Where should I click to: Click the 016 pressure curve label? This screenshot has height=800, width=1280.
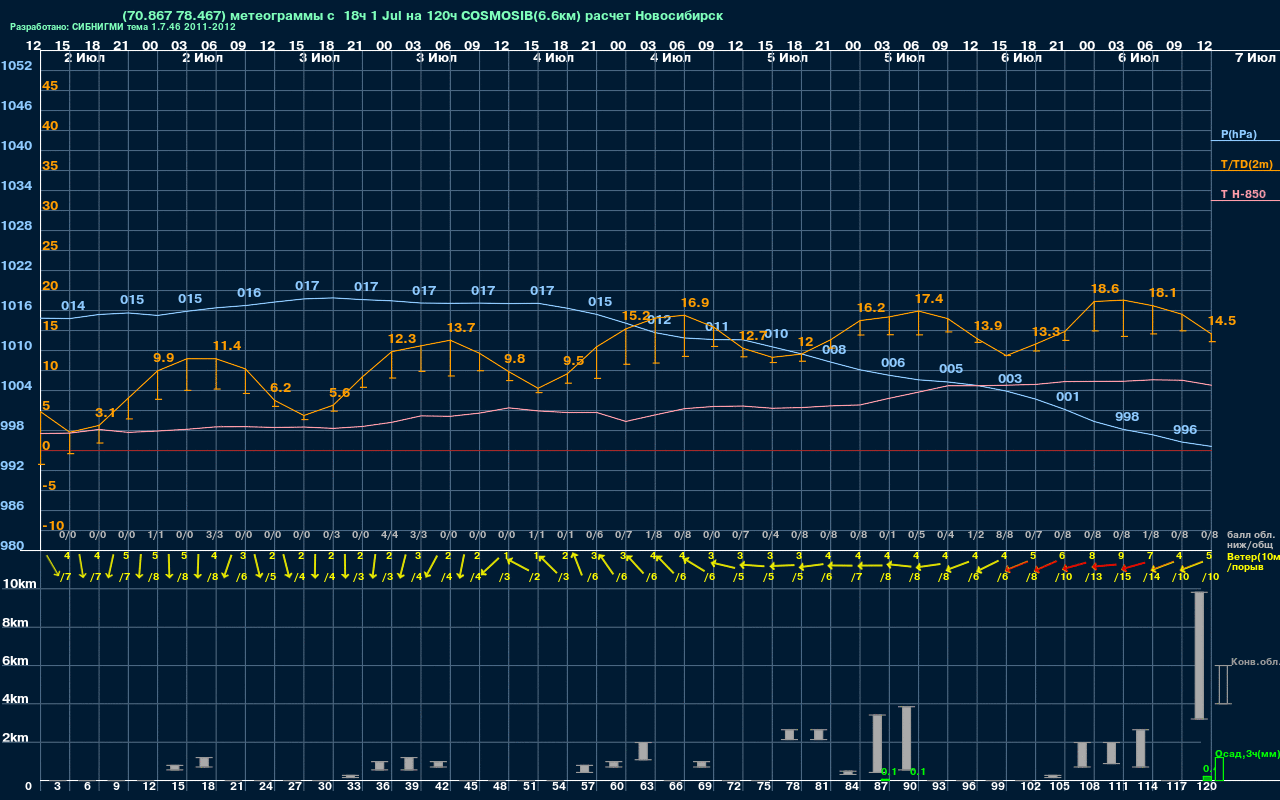click(x=249, y=293)
